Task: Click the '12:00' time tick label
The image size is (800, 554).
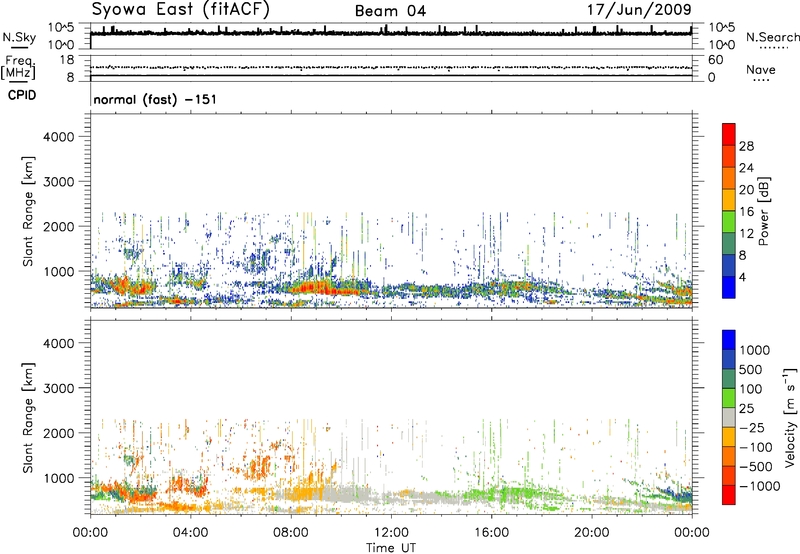Action: pyautogui.click(x=391, y=533)
